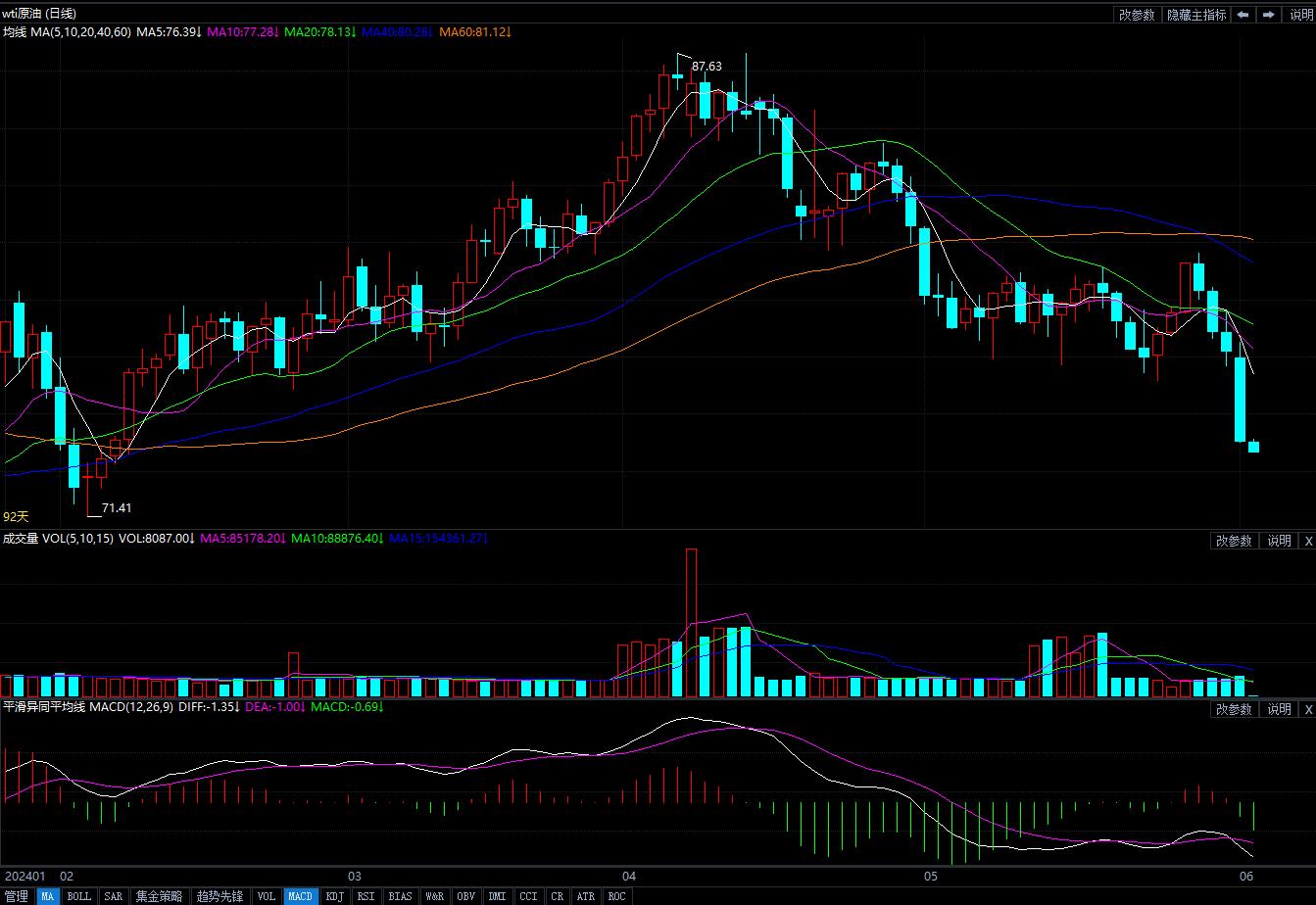1316x905 pixels.
Task: Click the MACD:-0.69 value label
Action: coord(348,707)
